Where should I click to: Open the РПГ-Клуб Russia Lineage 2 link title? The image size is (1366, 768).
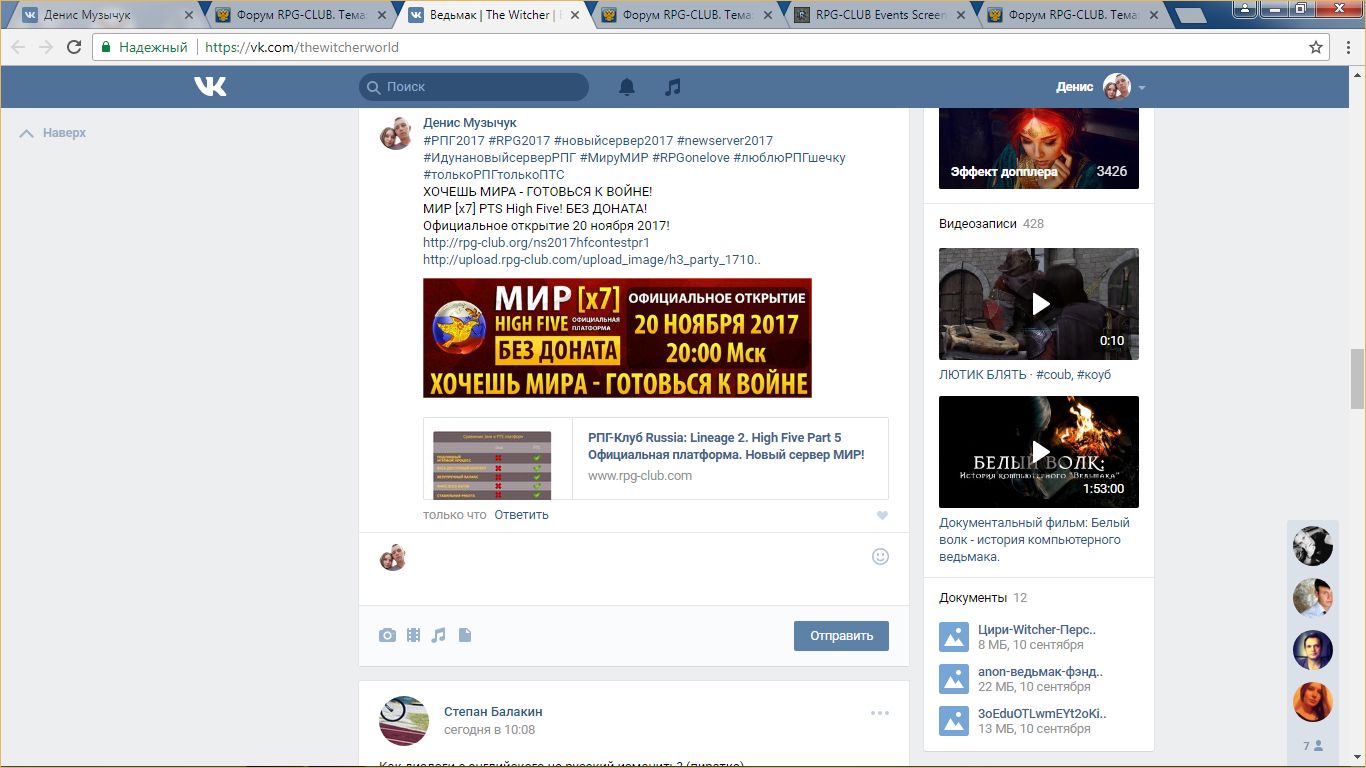pyautogui.click(x=726, y=446)
